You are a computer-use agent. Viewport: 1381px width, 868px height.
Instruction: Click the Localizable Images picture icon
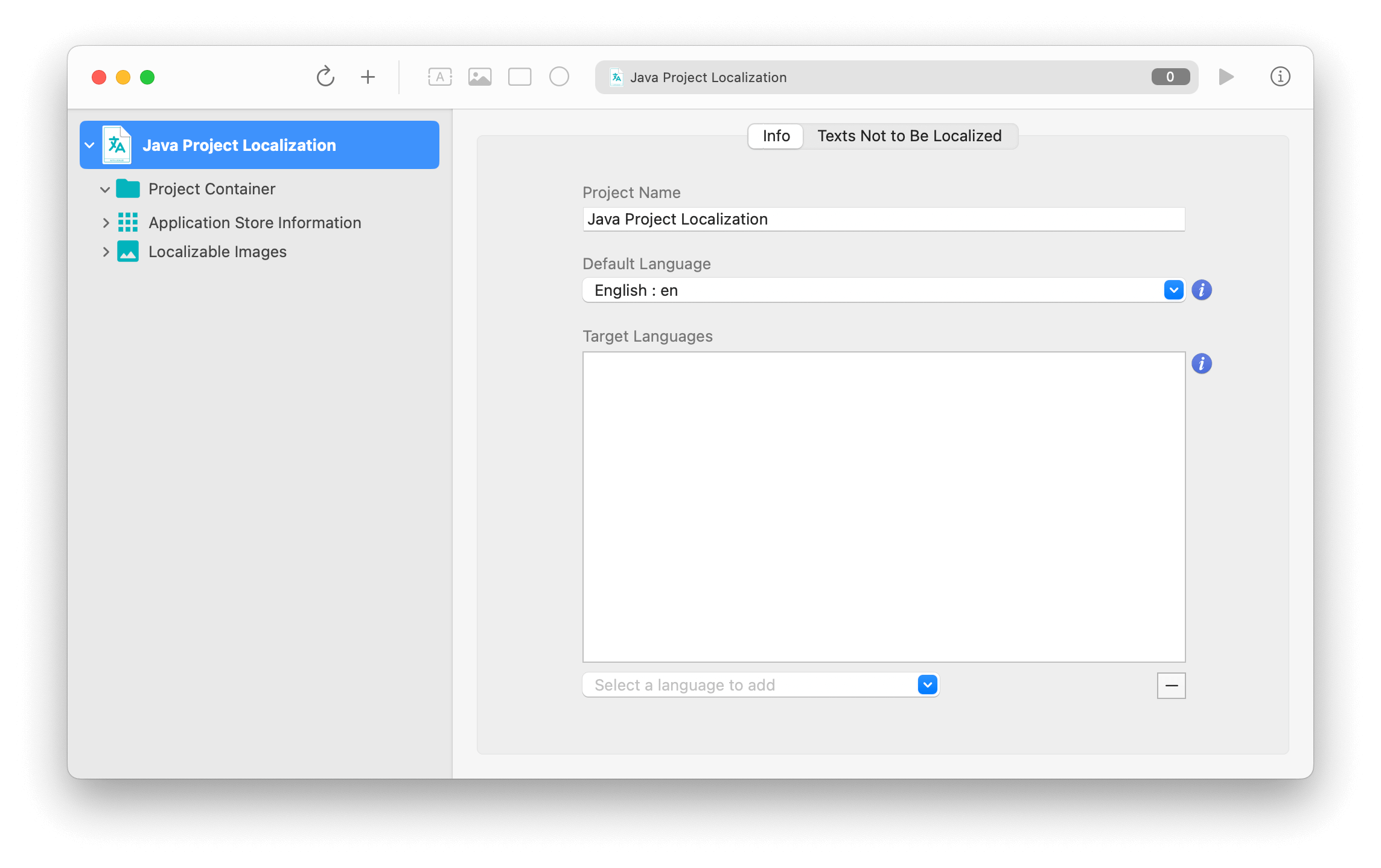[128, 251]
